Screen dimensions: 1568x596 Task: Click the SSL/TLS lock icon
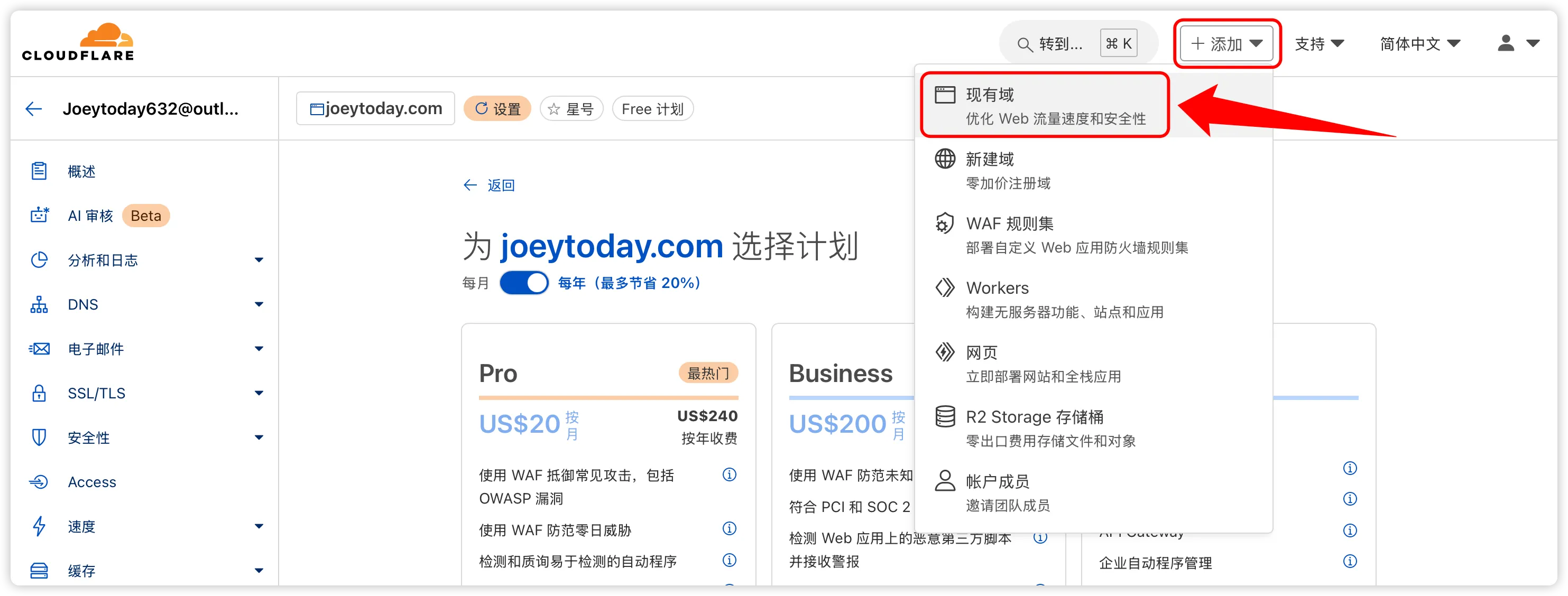click(40, 393)
